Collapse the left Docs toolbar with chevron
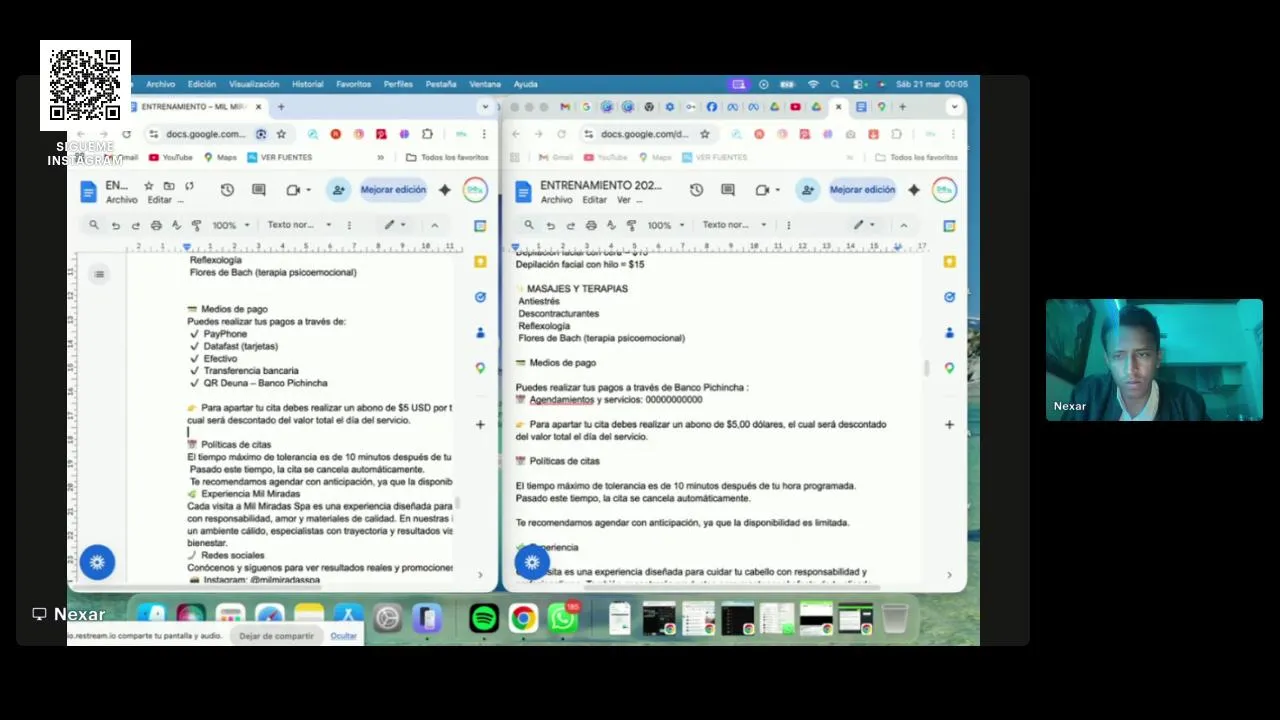Viewport: 1280px width, 720px height. coord(434,225)
